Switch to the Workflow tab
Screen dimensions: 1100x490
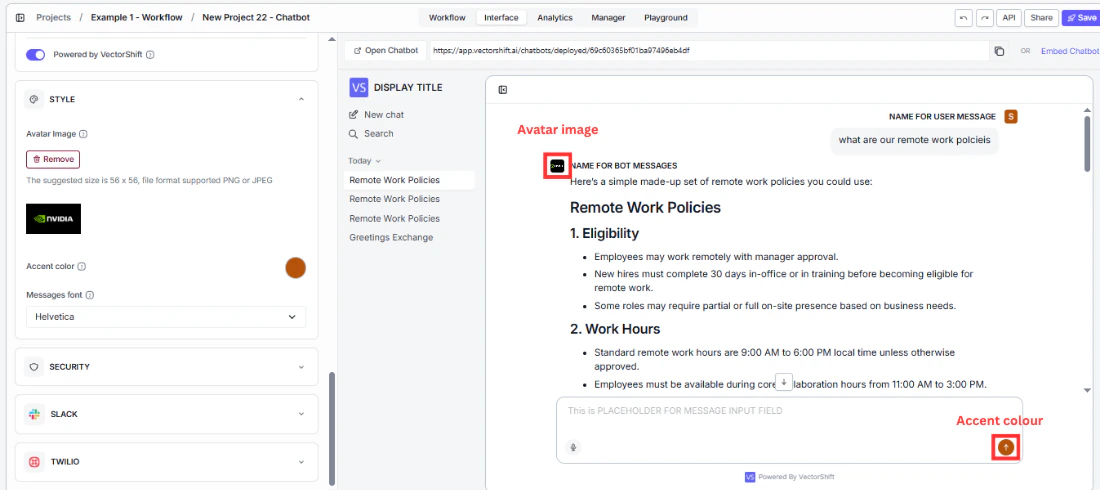point(447,18)
